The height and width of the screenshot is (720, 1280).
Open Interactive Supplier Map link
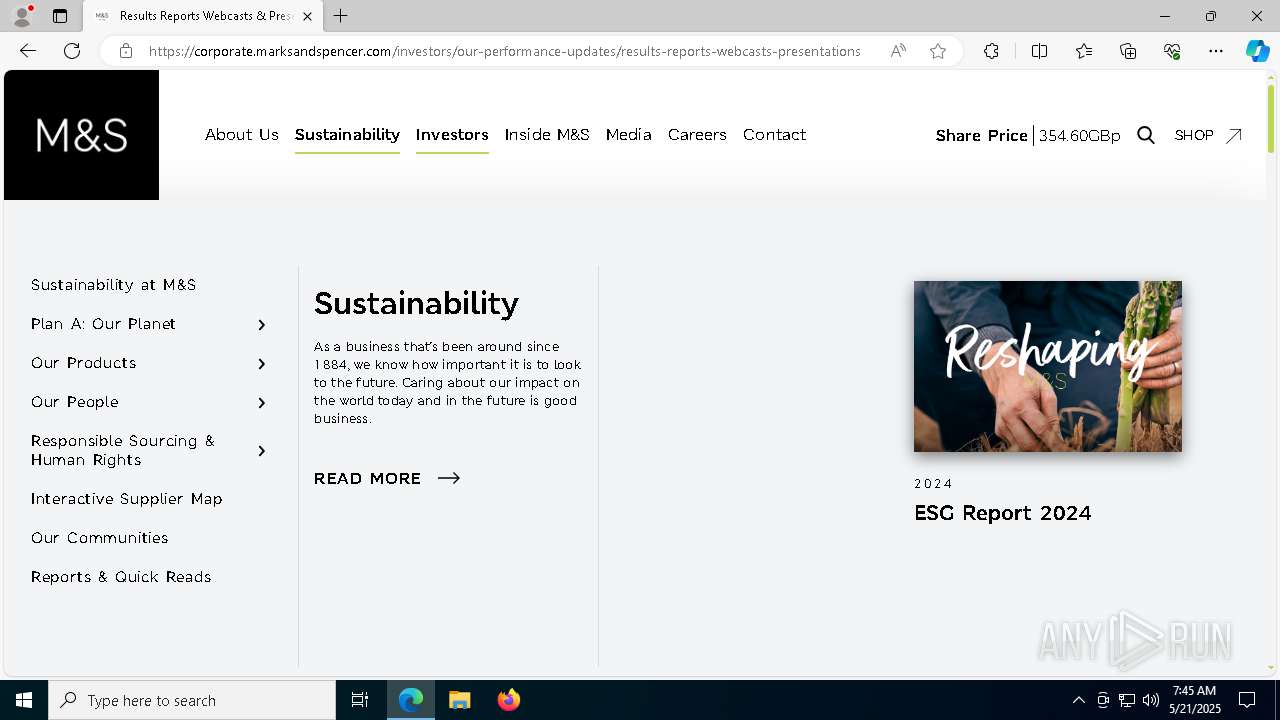(127, 499)
